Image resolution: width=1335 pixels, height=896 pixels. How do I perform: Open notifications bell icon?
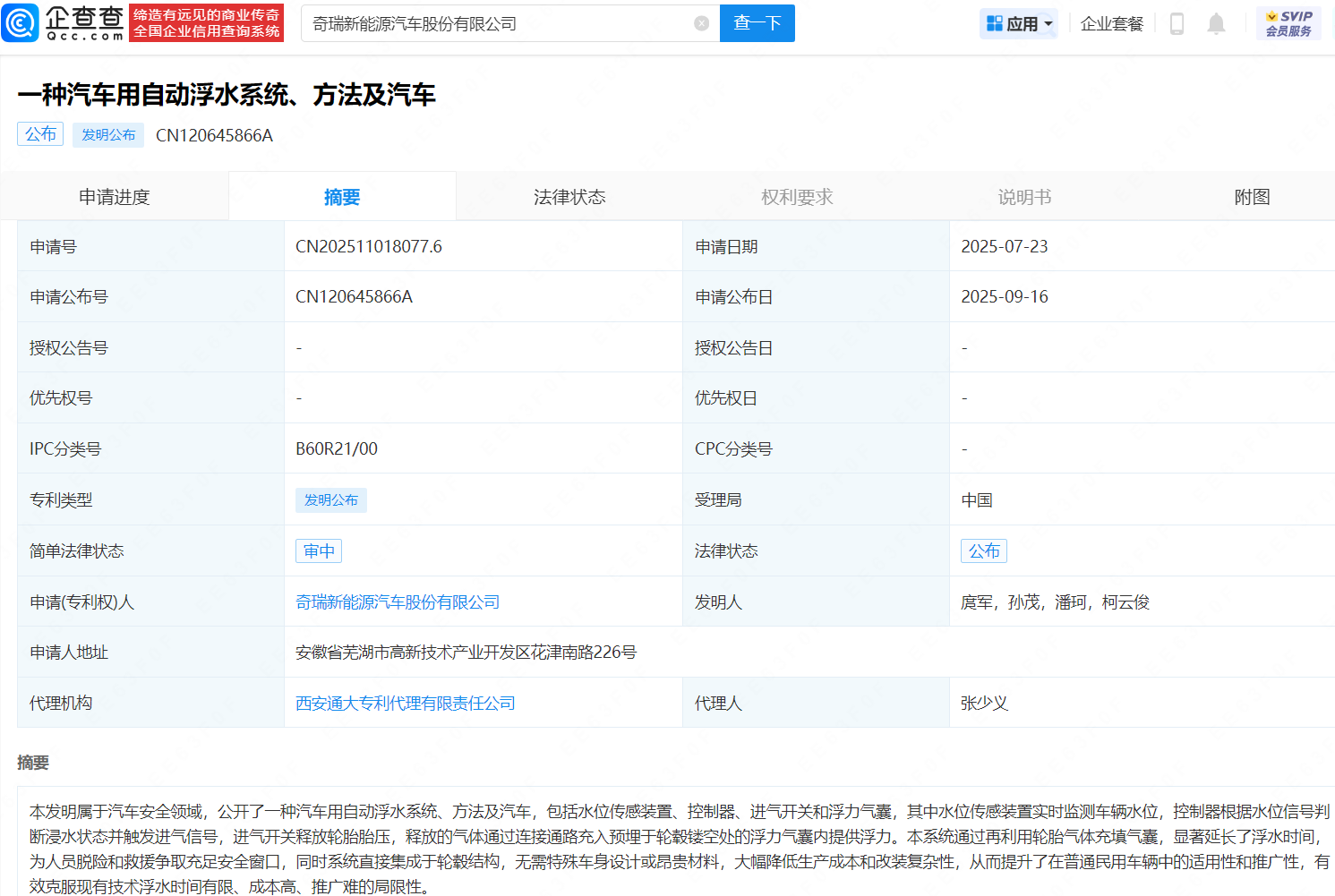(1216, 23)
